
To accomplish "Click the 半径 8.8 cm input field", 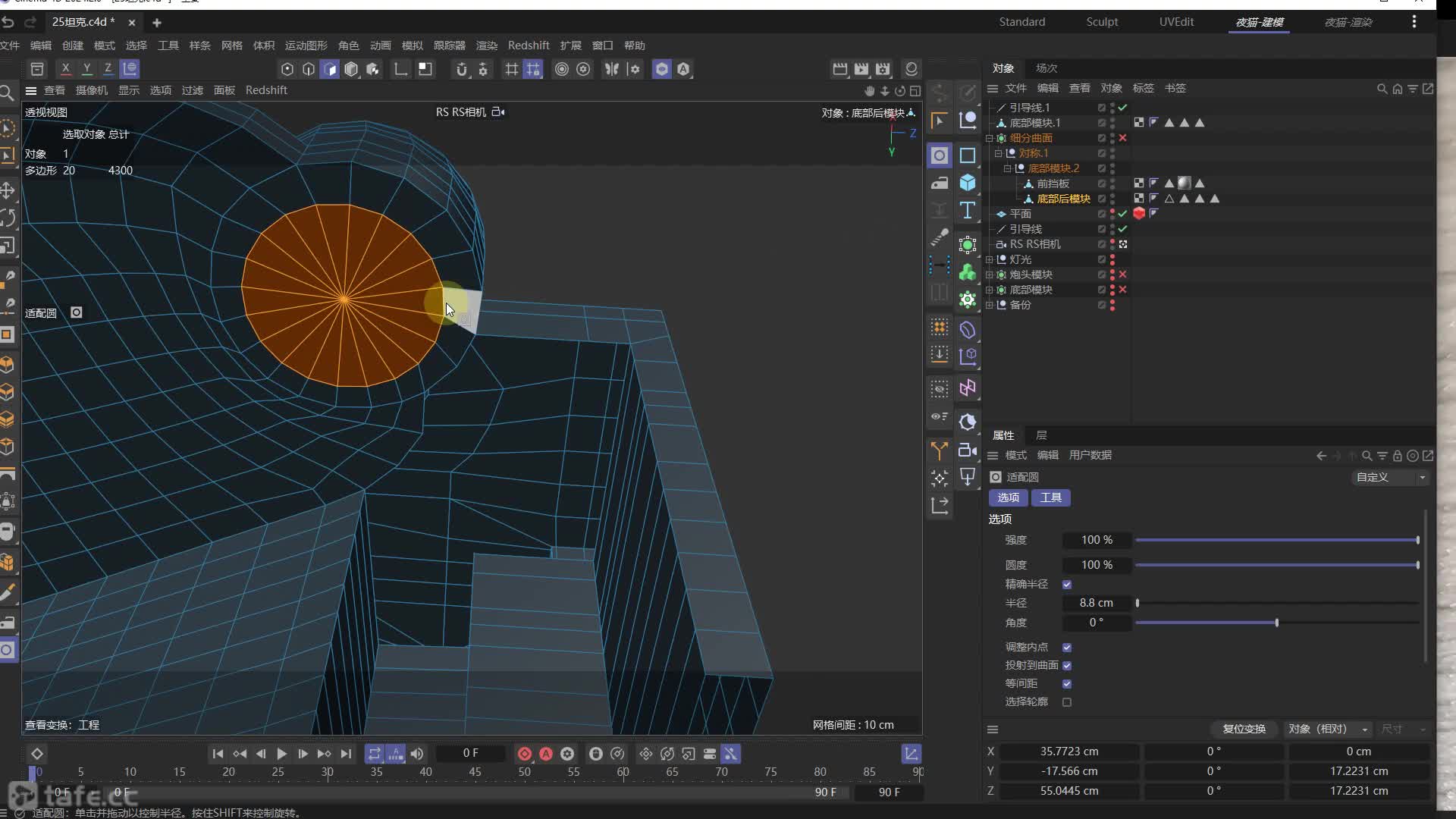I will 1096,604.
